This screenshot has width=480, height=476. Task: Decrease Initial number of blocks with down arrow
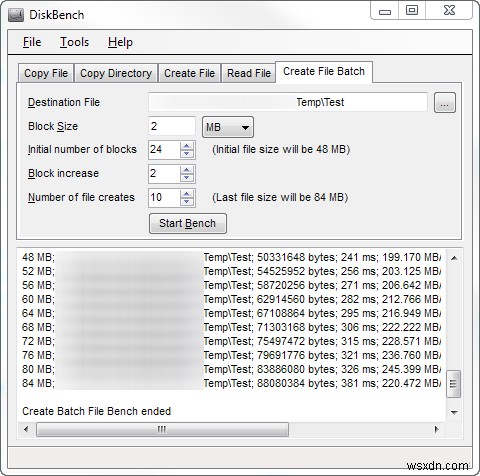187,154
